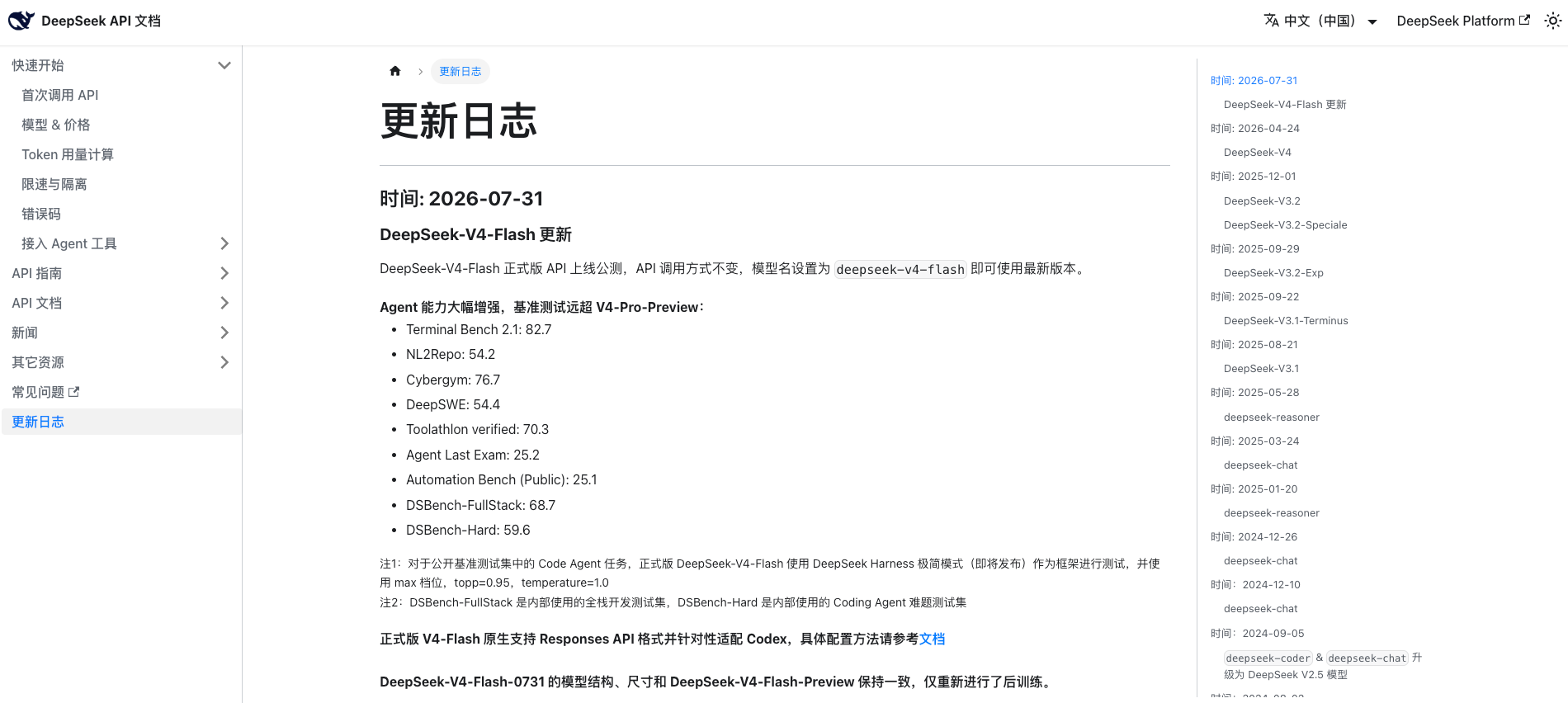
Task: Click the 时间: 2026-07-31 heading in the article
Action: point(461,199)
